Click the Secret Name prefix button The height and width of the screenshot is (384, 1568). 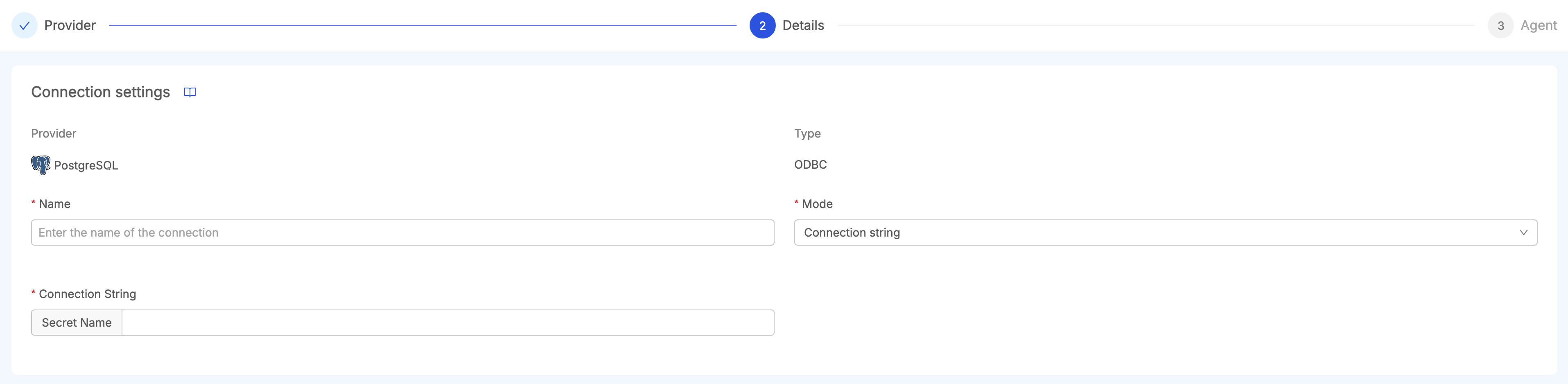76,322
